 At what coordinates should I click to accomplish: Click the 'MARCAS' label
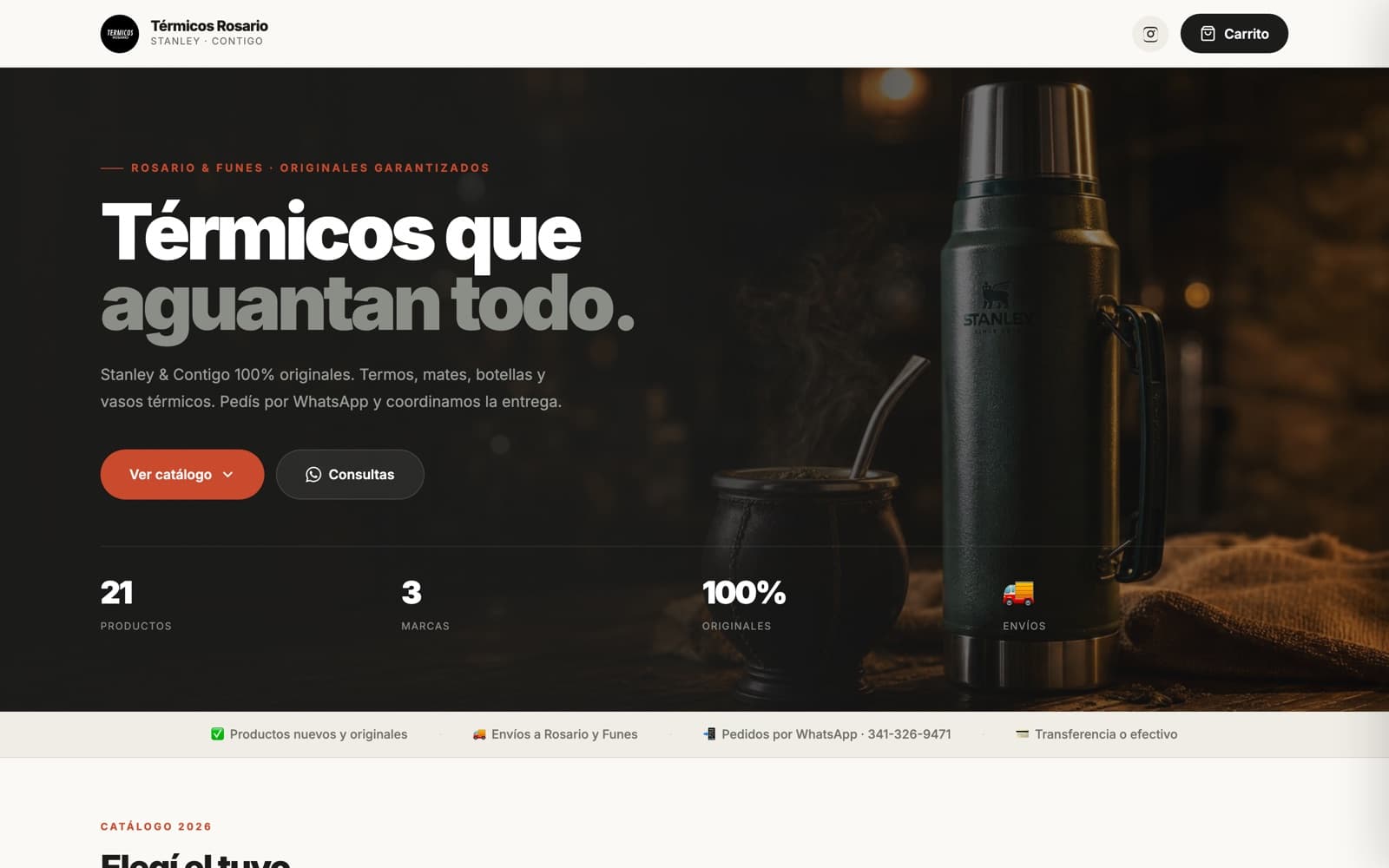(425, 626)
